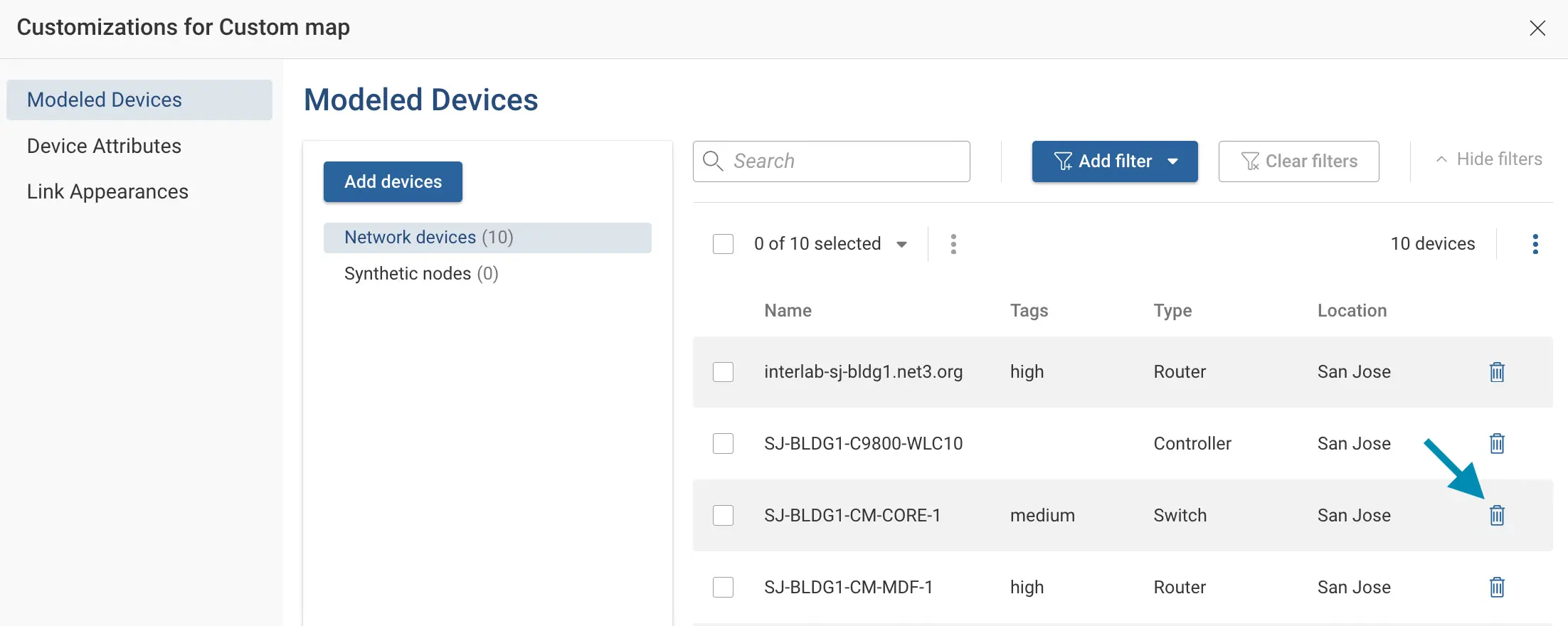Open the Modeled Devices section
Viewport: 1568px width, 626px height.
point(139,100)
